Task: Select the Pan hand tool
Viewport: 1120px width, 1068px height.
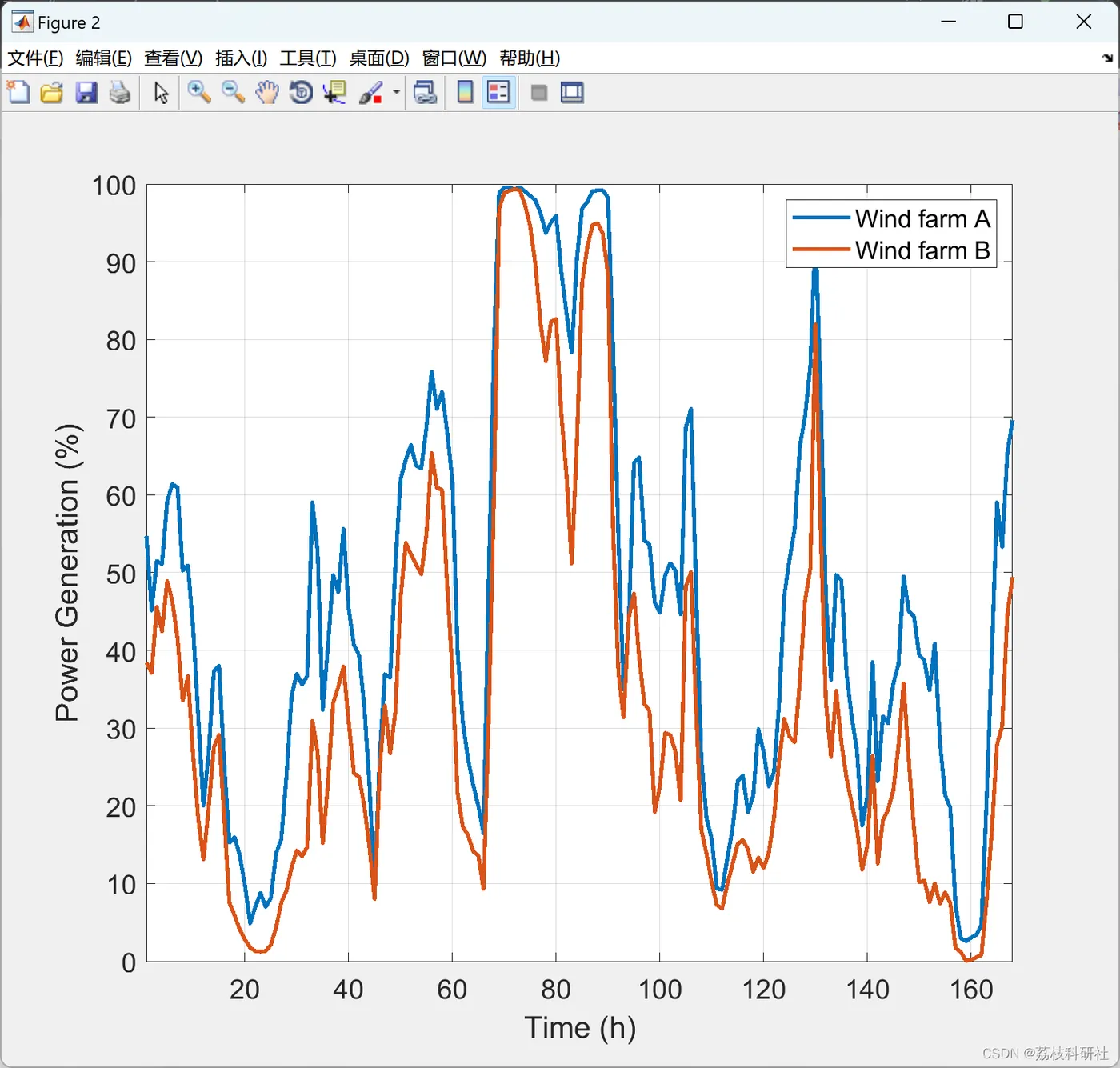Action: click(267, 93)
